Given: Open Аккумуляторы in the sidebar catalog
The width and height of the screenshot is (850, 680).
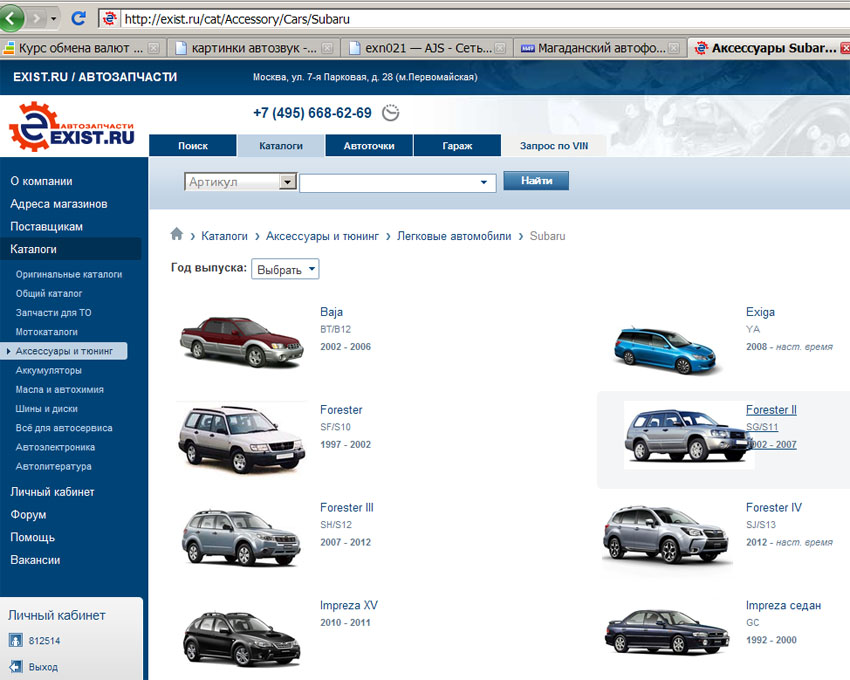Looking at the screenshot, I should point(49,370).
